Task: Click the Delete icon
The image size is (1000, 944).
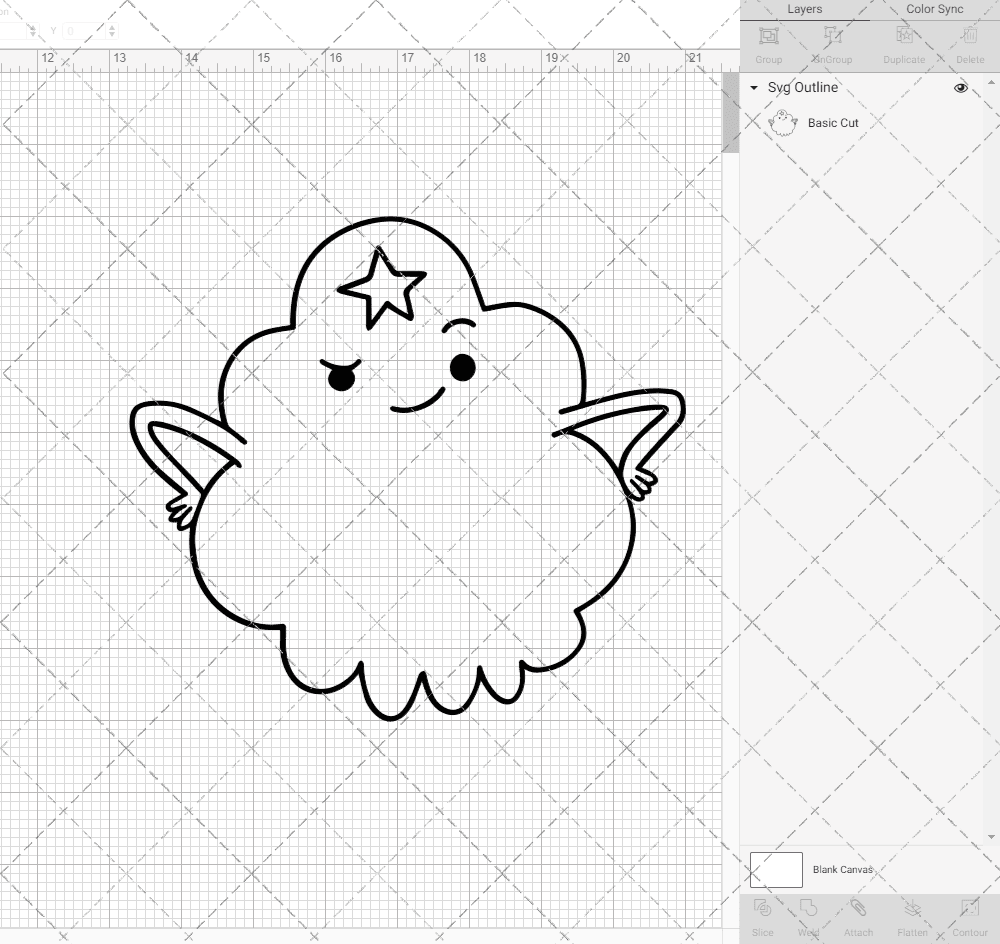Action: [968, 45]
